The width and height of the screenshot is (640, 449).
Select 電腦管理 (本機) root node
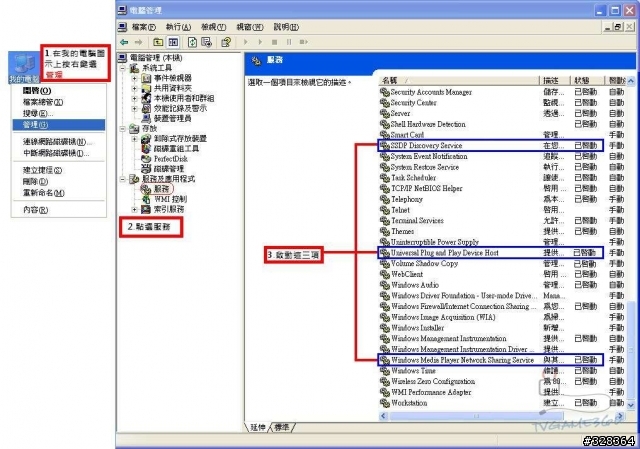pos(156,58)
